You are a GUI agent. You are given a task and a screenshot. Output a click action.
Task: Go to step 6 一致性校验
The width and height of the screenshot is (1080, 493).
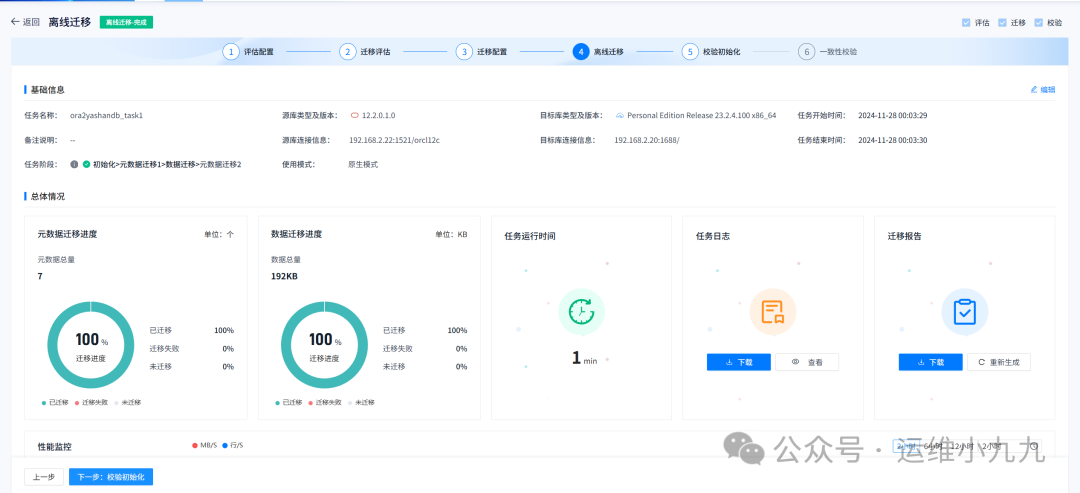(x=828, y=52)
